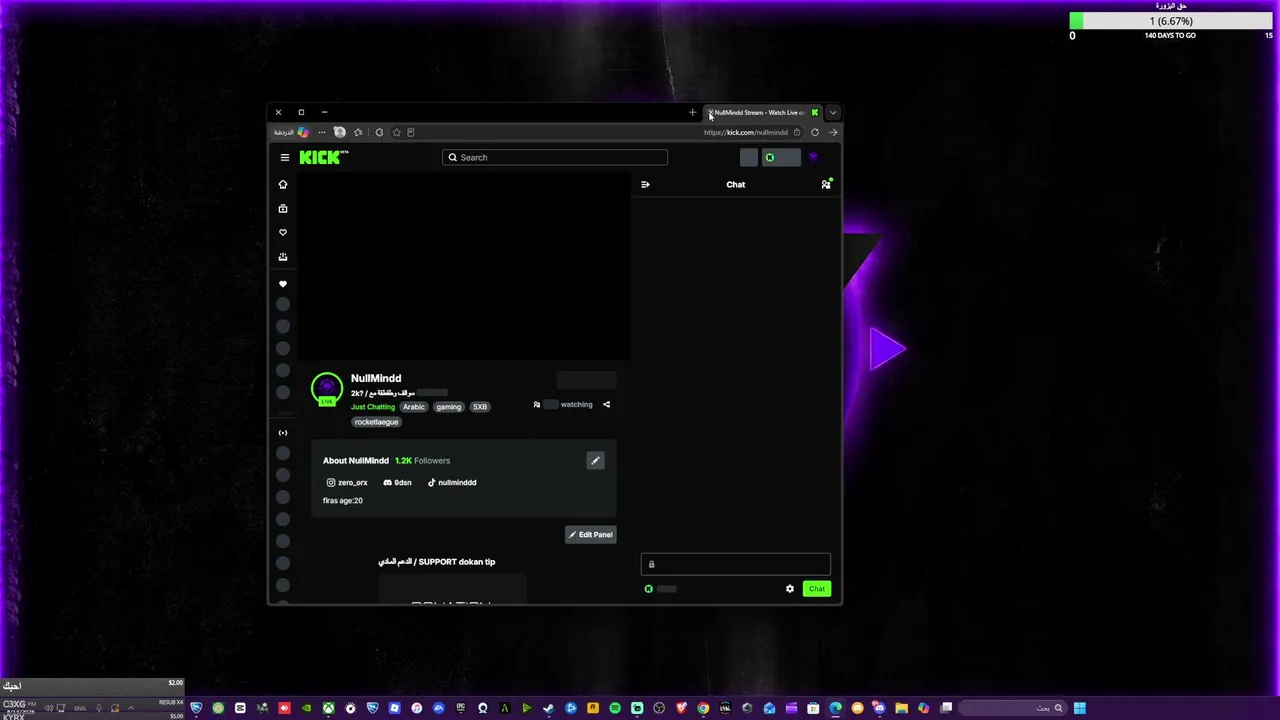This screenshot has width=1280, height=720.
Task: Click the NullMindd channel avatar
Action: tap(327, 388)
